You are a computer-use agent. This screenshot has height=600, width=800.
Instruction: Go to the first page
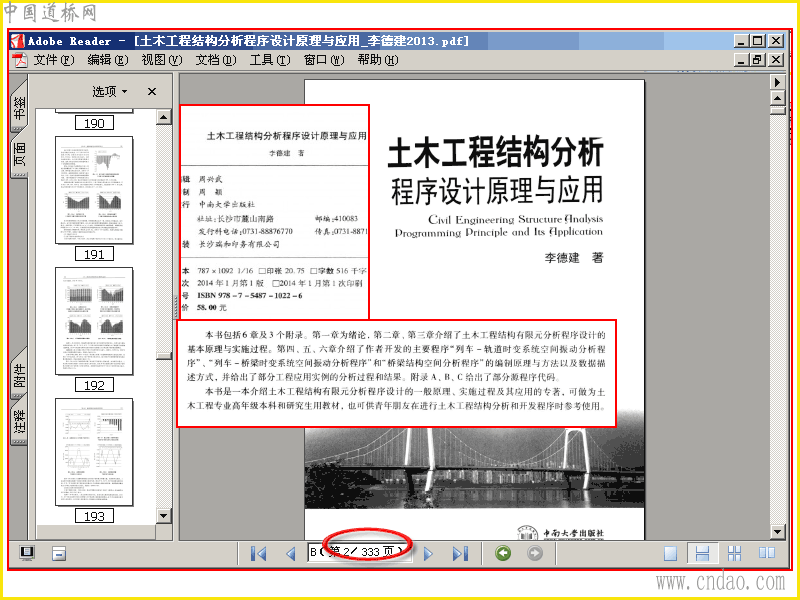(x=259, y=554)
